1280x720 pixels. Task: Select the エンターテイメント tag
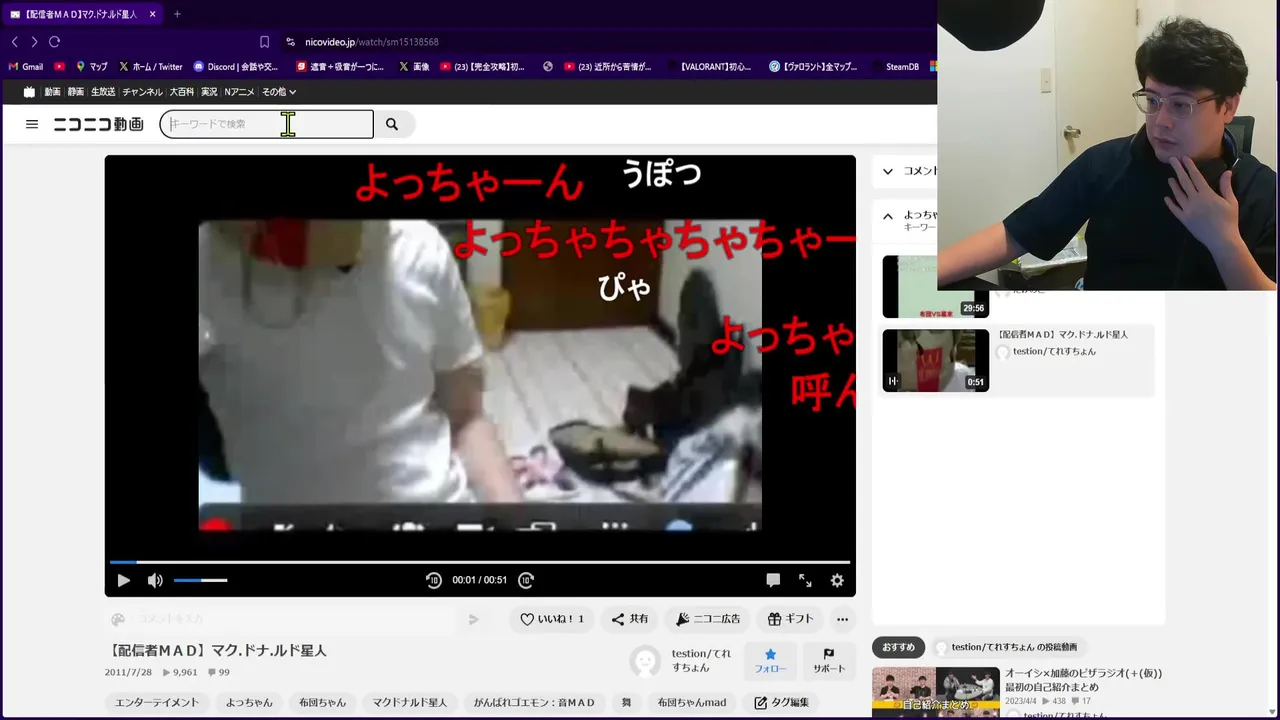tap(157, 702)
